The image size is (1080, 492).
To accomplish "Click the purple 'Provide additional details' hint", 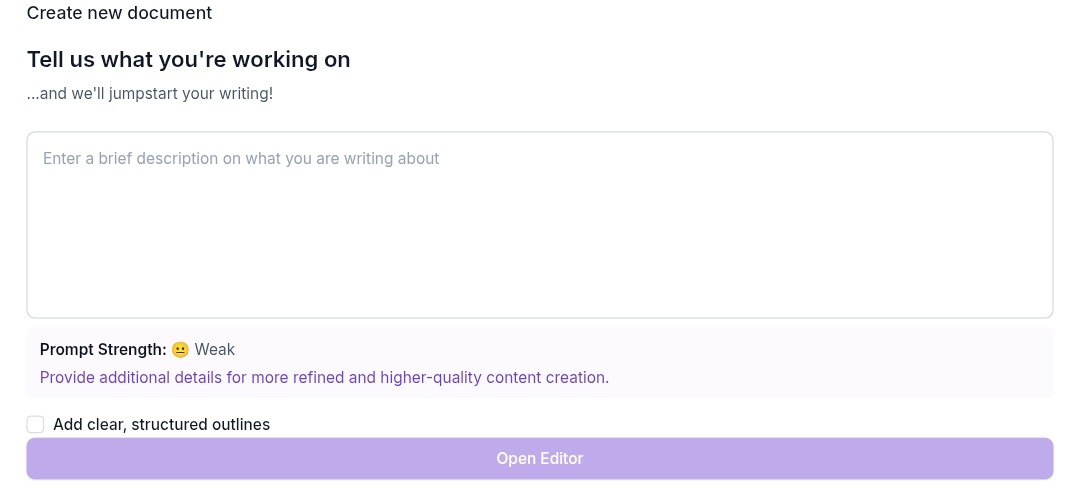I will [x=324, y=378].
